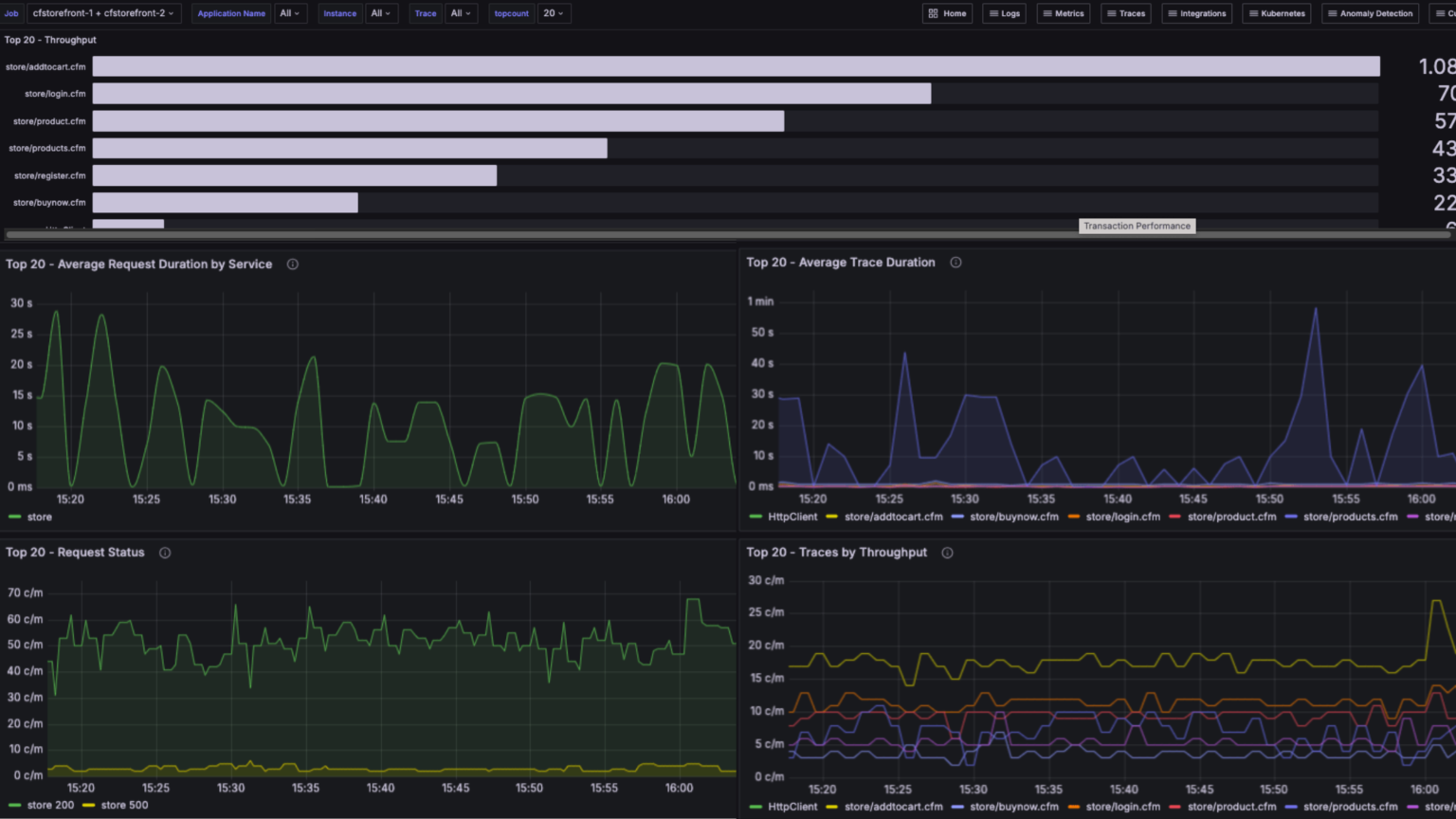Switch to the Traces tab
This screenshot has height=819, width=1456.
click(x=1126, y=13)
